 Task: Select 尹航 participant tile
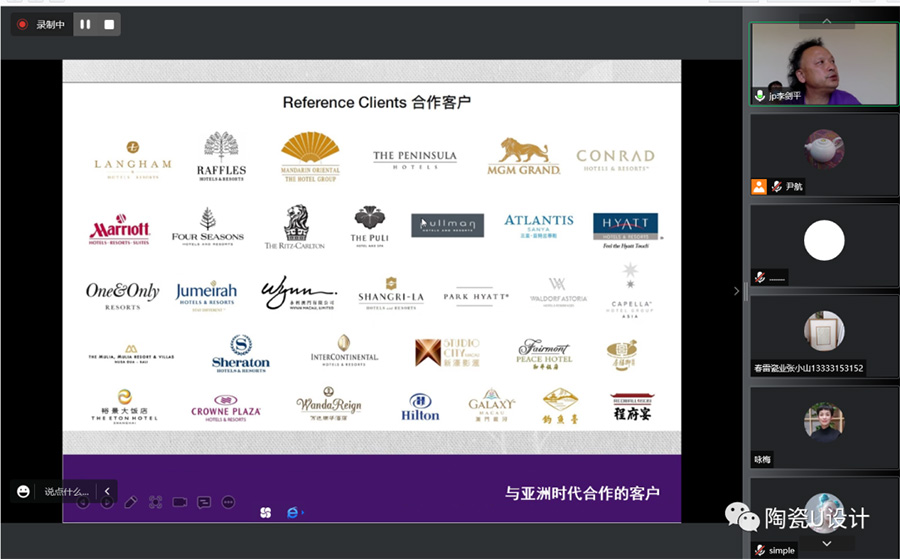[823, 152]
